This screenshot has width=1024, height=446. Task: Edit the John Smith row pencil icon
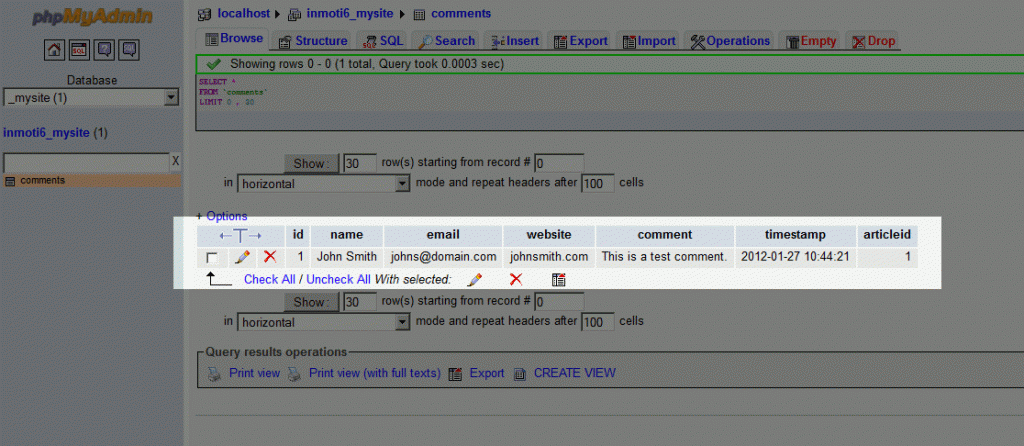tap(242, 257)
